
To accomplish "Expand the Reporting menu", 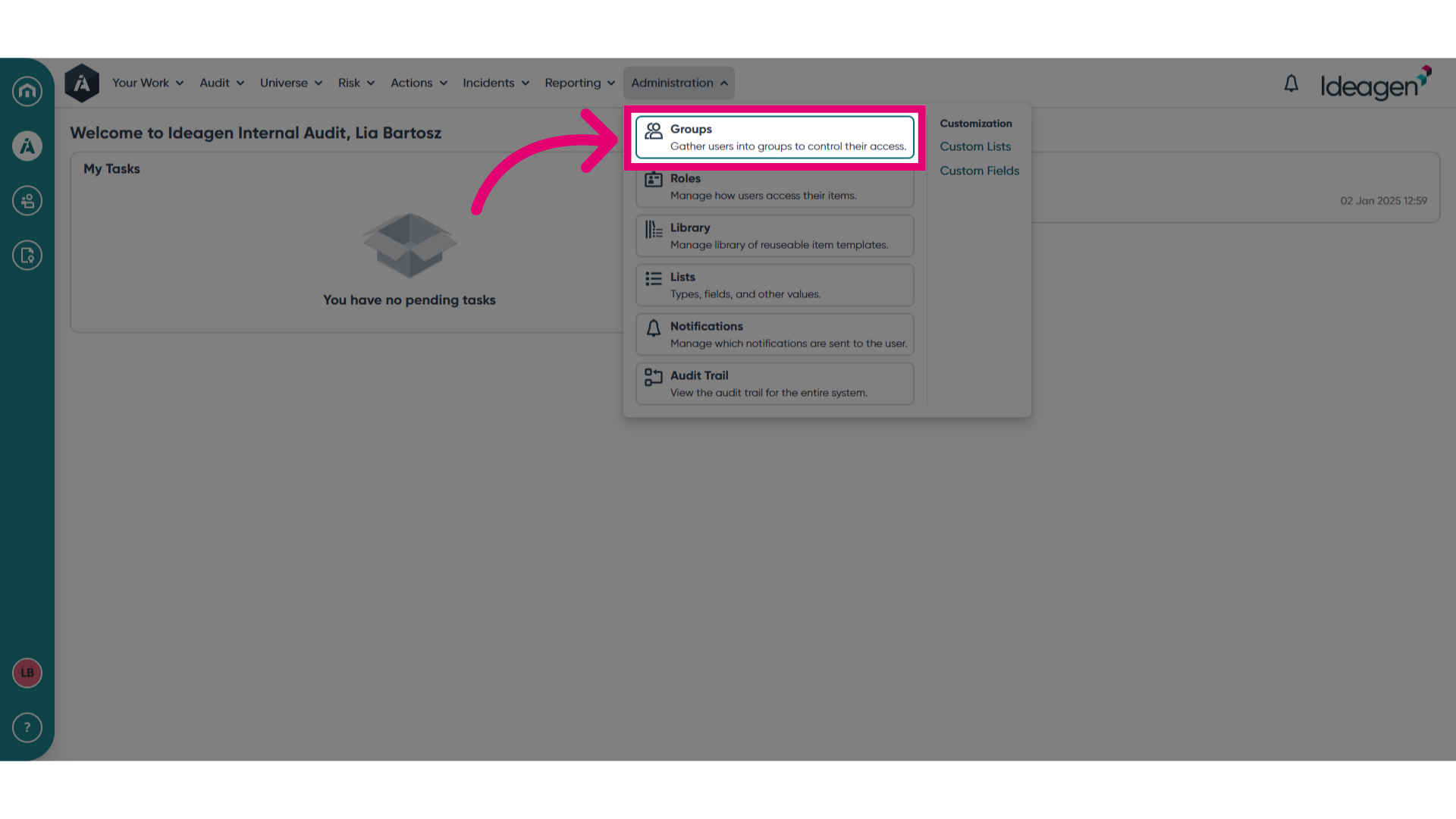I will 579,83.
